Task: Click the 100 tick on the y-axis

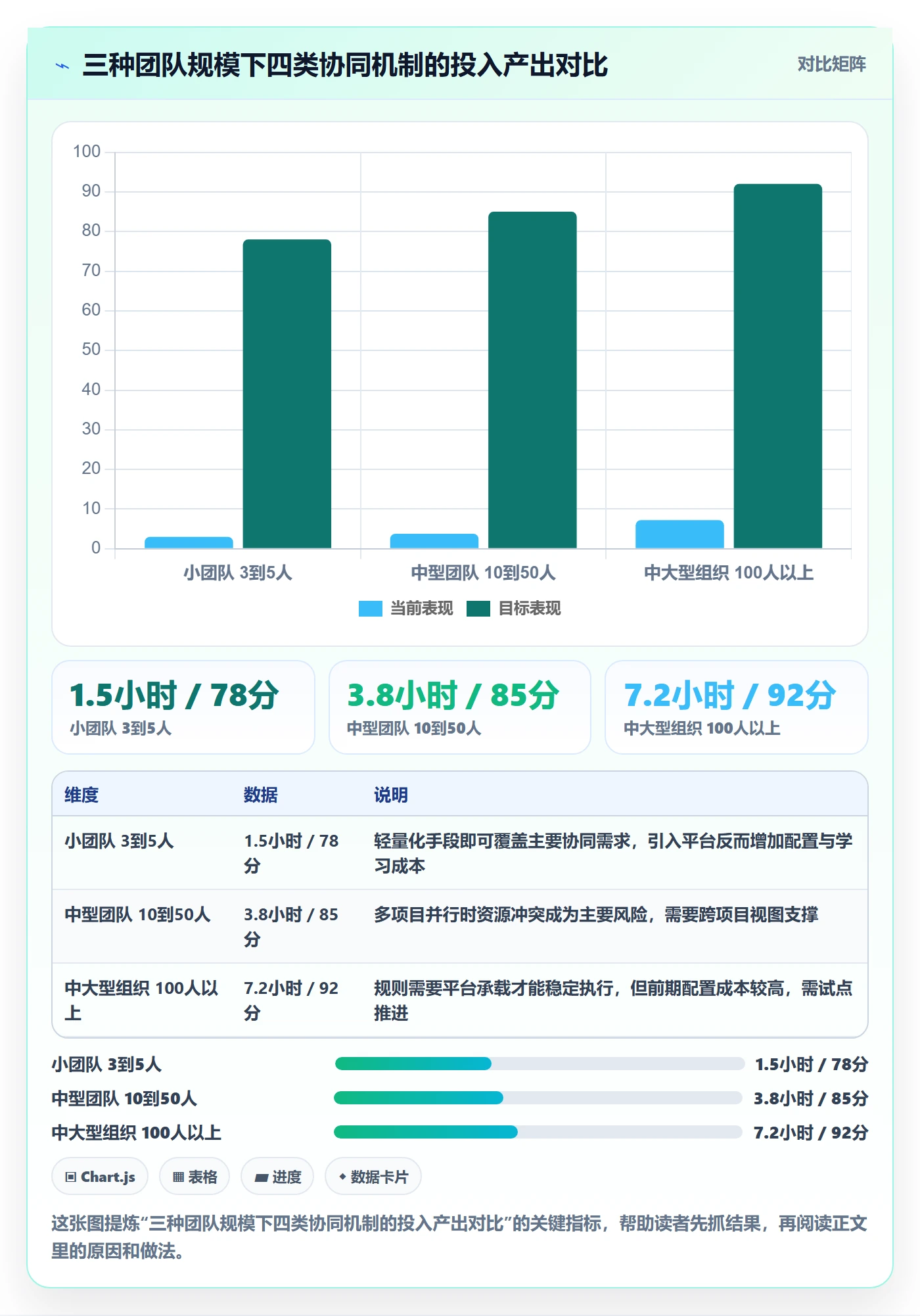Action: pos(87,152)
